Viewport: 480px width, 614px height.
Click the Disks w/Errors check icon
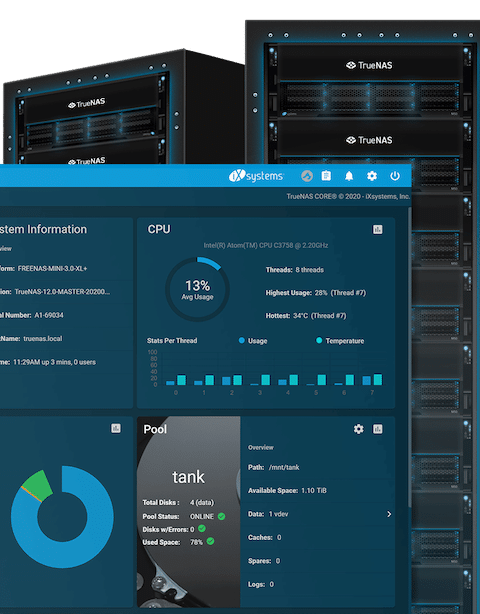click(202, 529)
